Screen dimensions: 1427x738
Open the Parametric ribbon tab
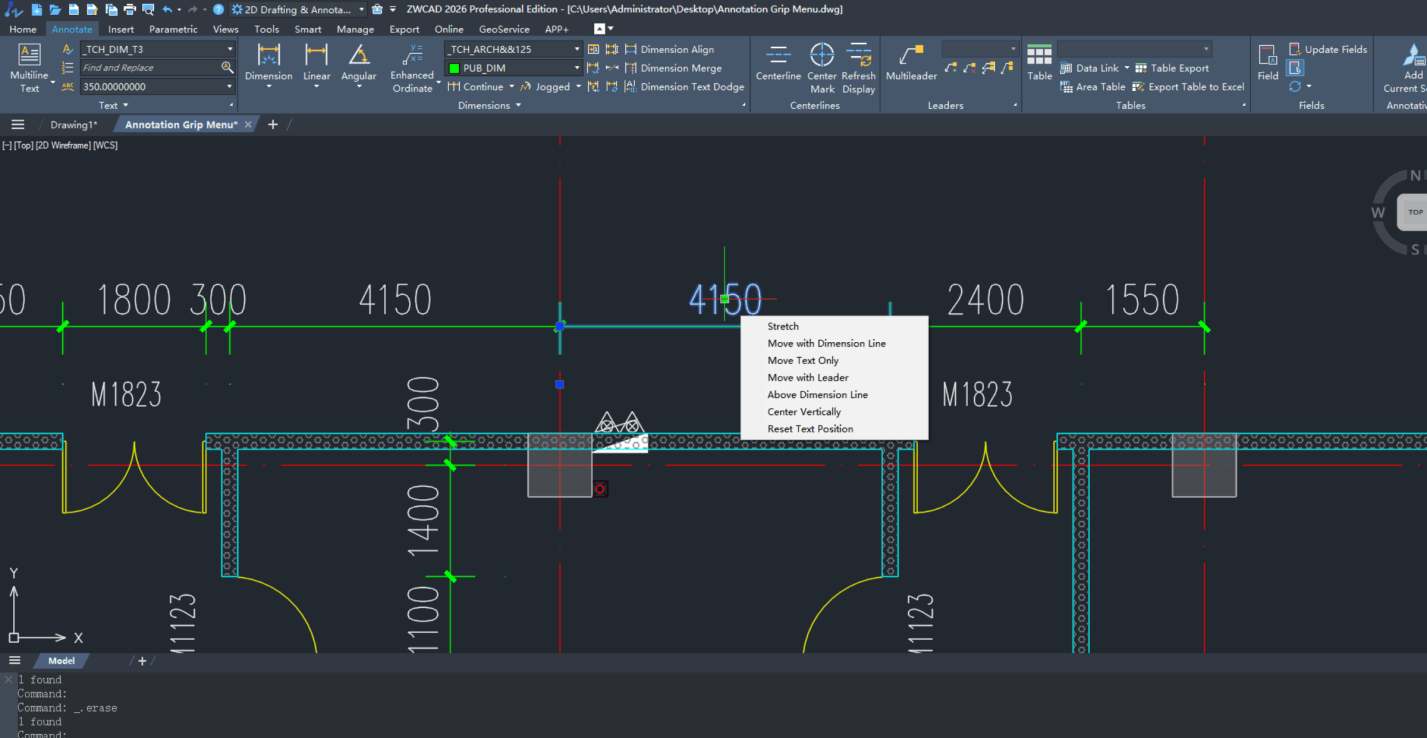pos(173,29)
